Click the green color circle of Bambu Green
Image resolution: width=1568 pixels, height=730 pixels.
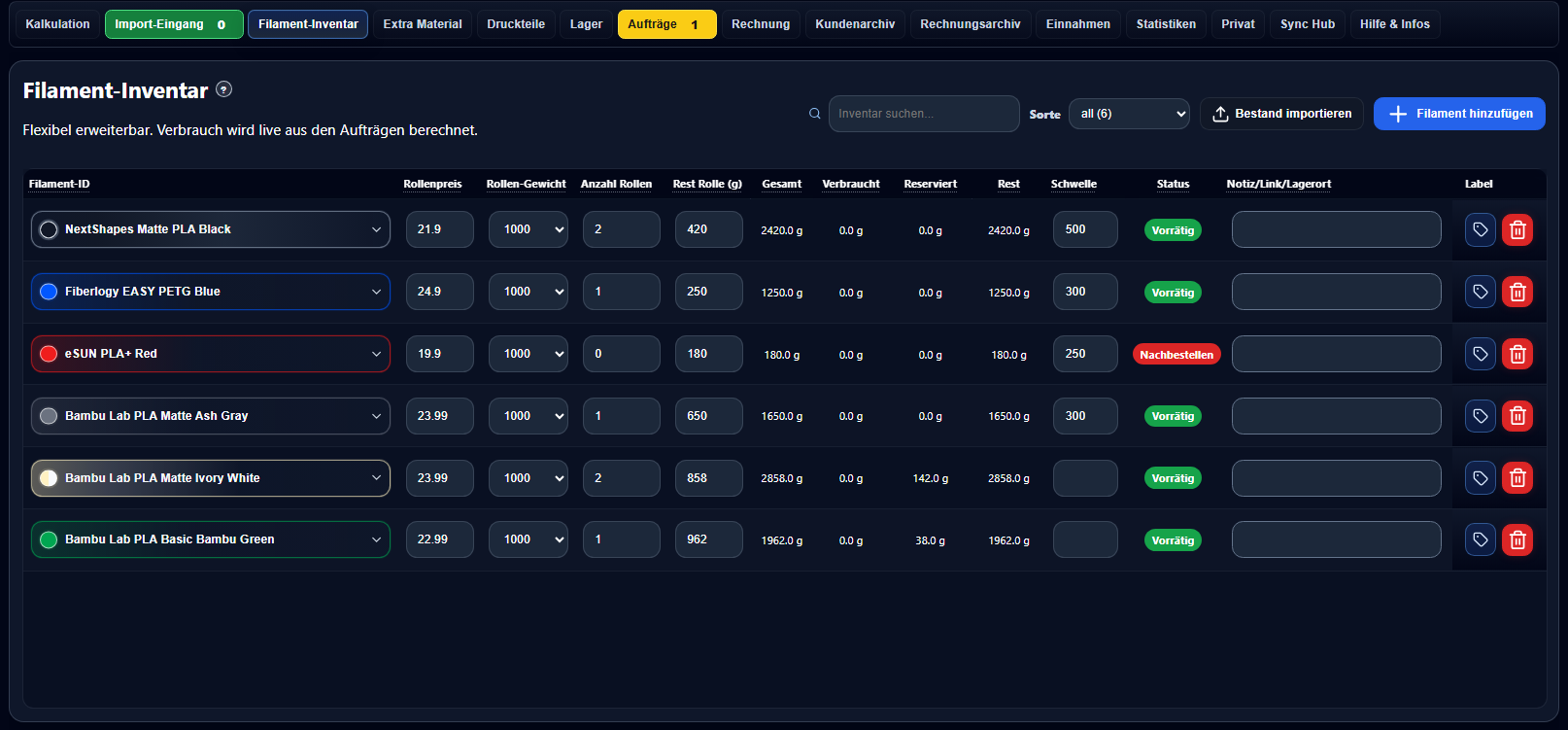tap(49, 539)
